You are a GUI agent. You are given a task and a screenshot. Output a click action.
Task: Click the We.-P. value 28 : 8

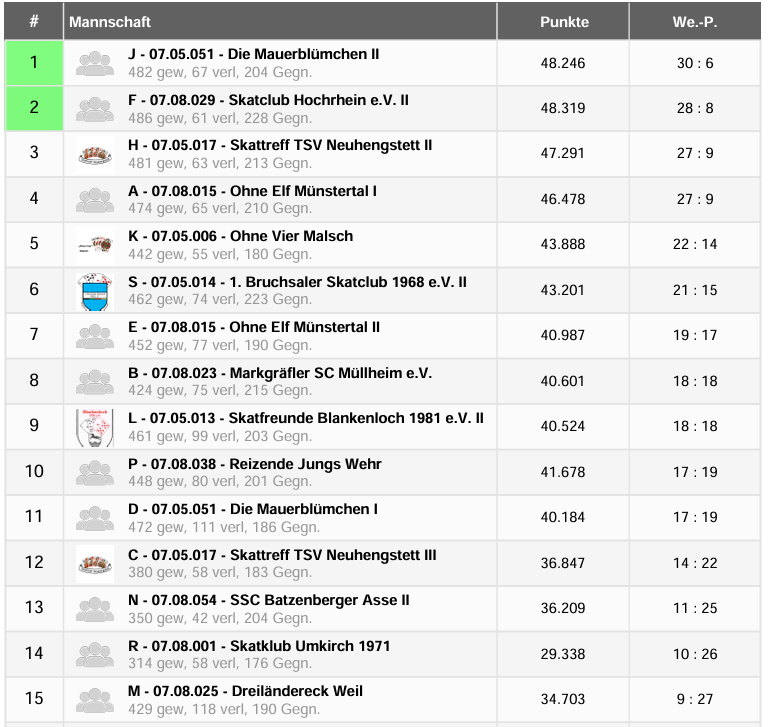(695, 108)
